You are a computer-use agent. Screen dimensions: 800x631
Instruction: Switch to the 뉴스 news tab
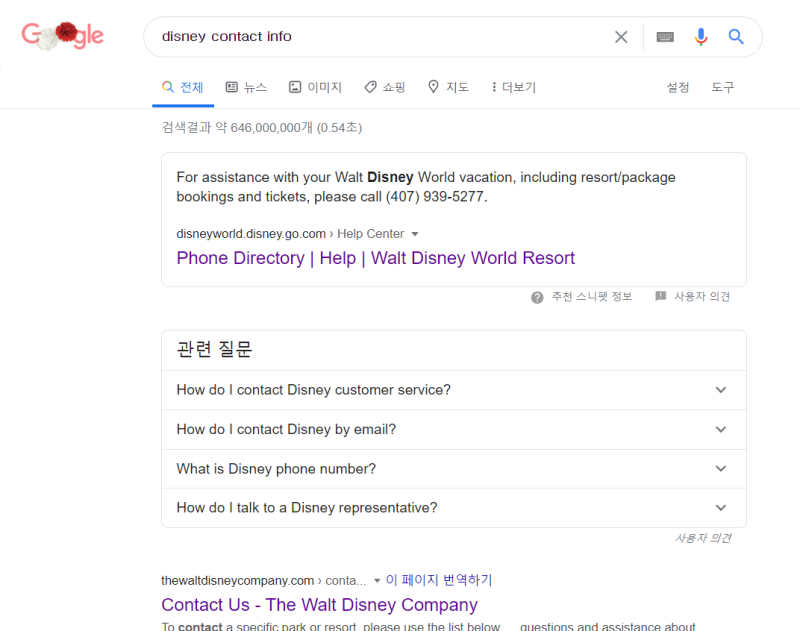coord(246,87)
